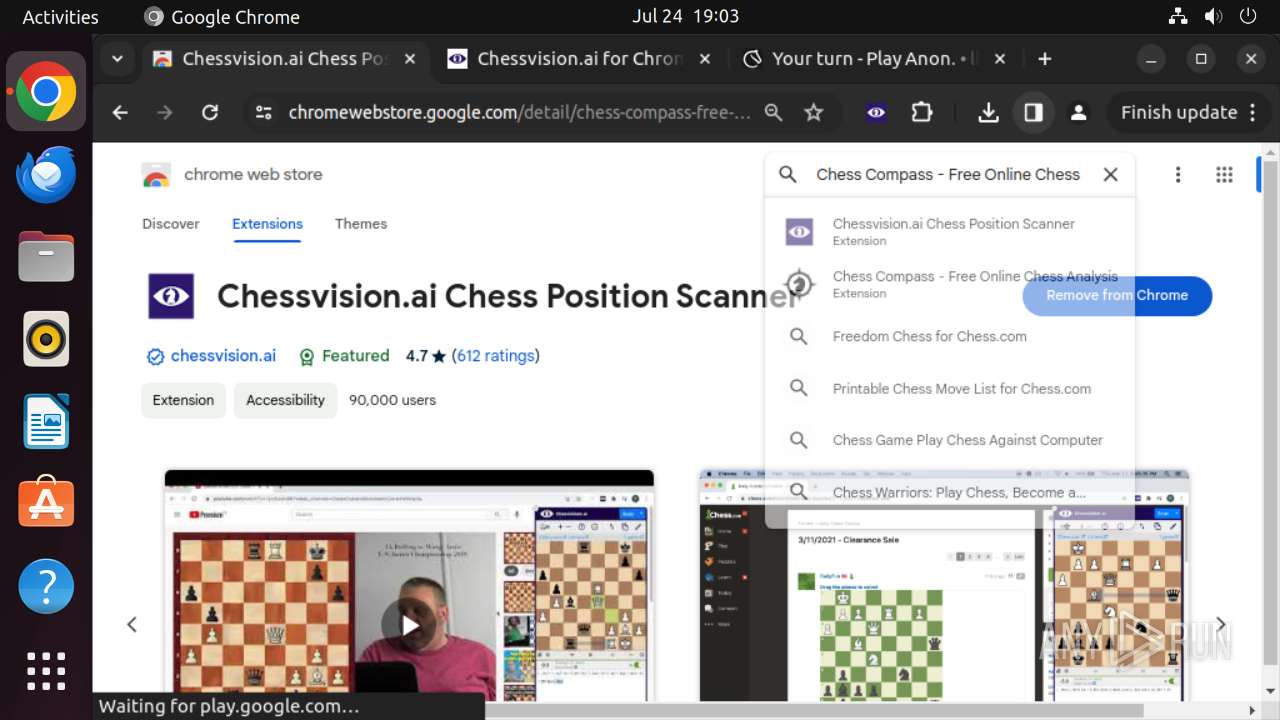Play the first screenshot video
The width and height of the screenshot is (1280, 720).
(410, 625)
